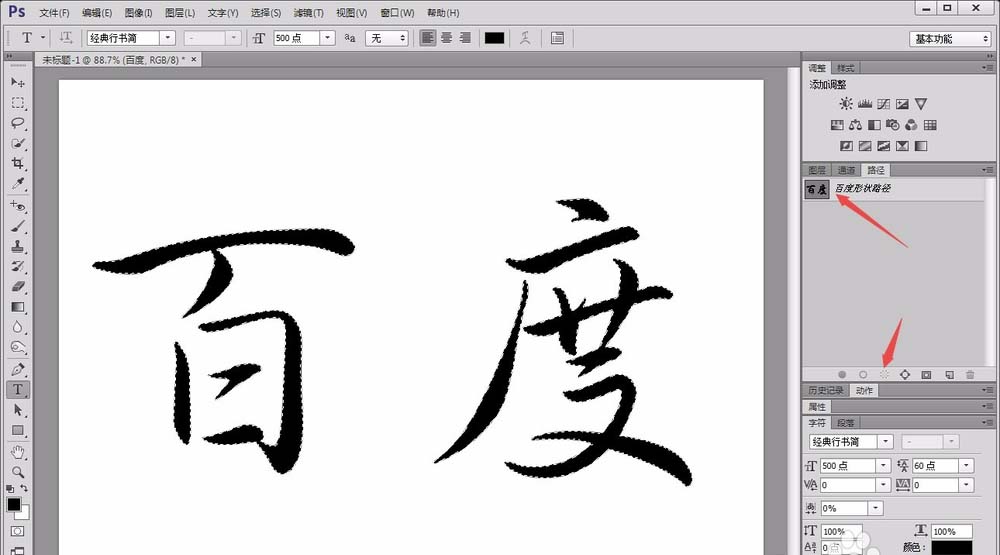Add an Exposure adjustment

[902, 104]
